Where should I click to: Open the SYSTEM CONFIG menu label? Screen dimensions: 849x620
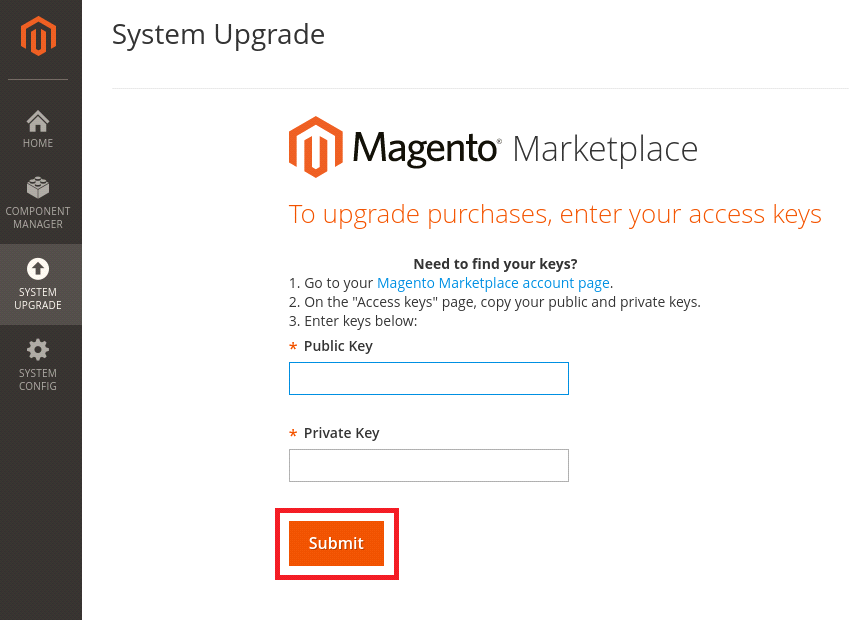38,380
